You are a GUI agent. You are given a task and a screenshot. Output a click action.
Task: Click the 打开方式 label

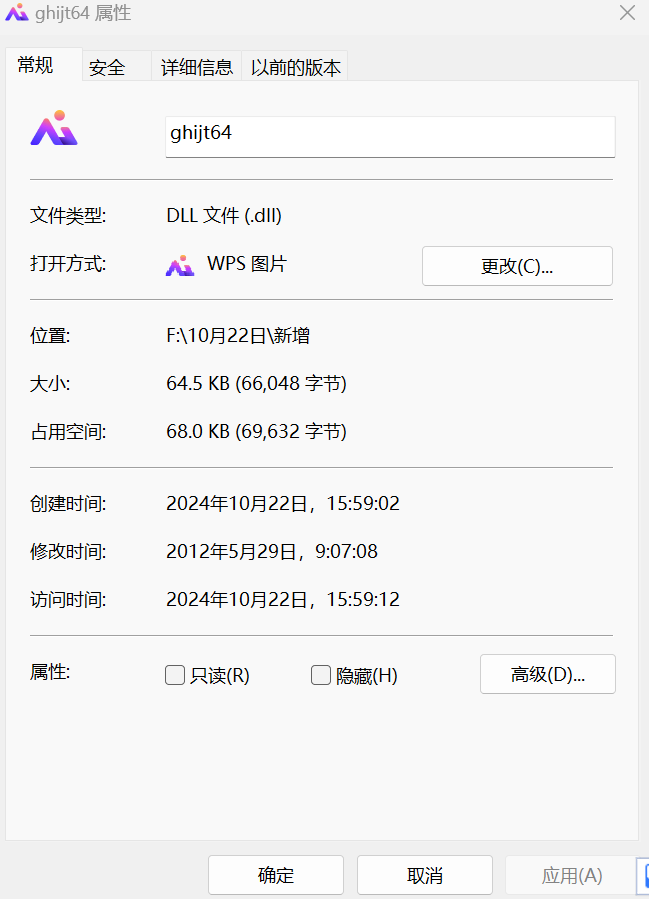click(68, 264)
